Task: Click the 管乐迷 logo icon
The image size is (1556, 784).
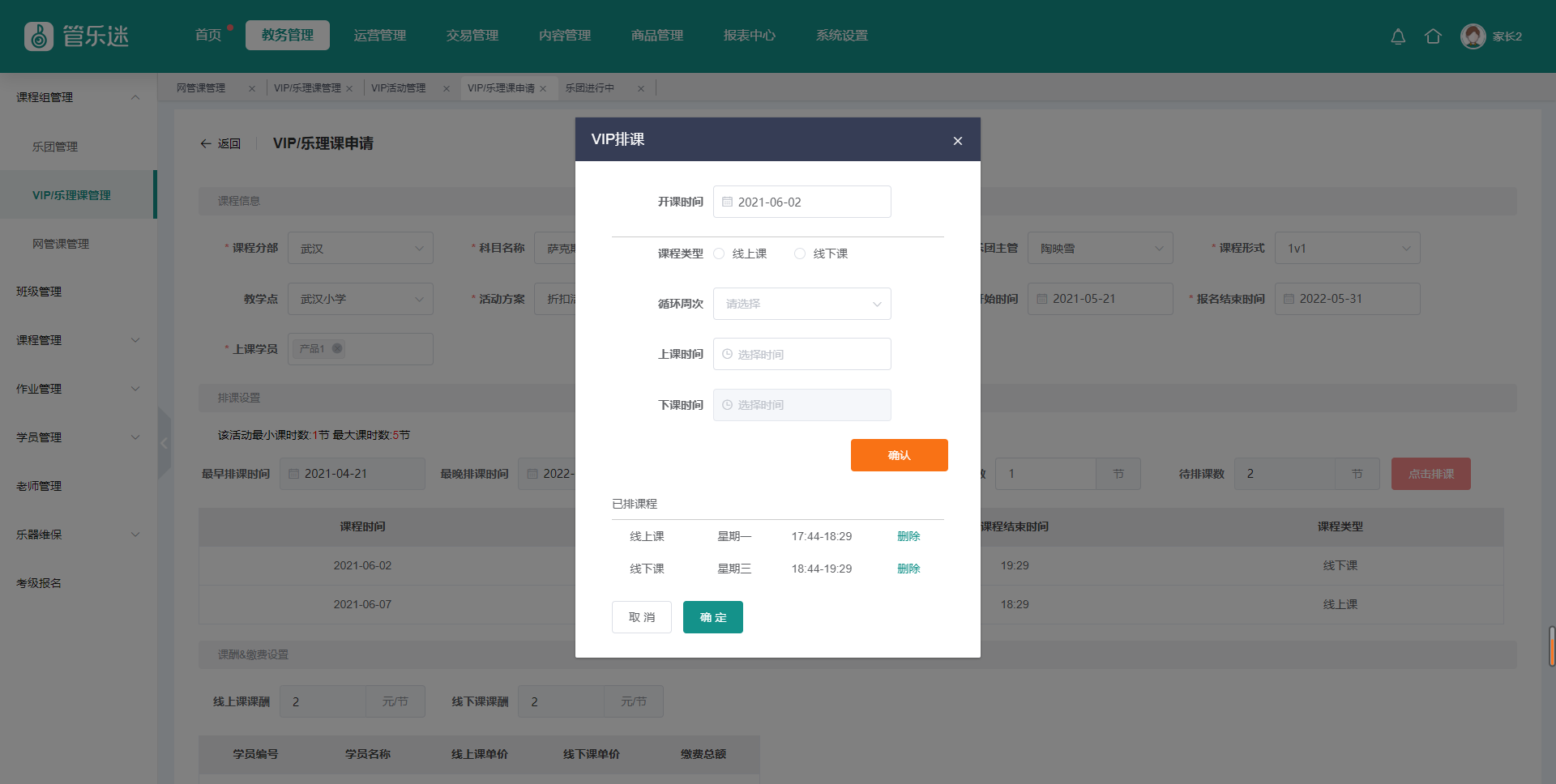Action: click(x=39, y=36)
